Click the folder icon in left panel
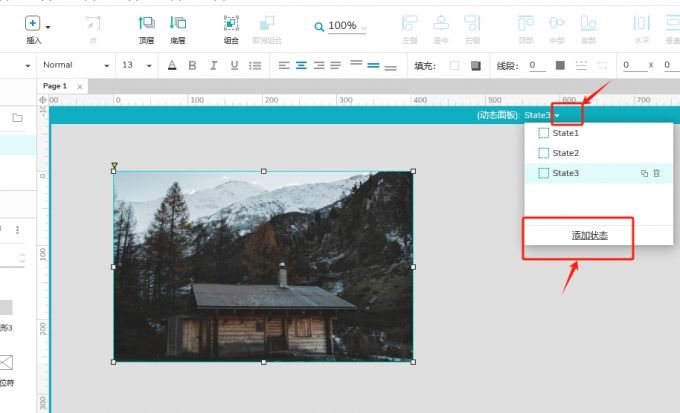Screen dimensions: 680x413 17,118
